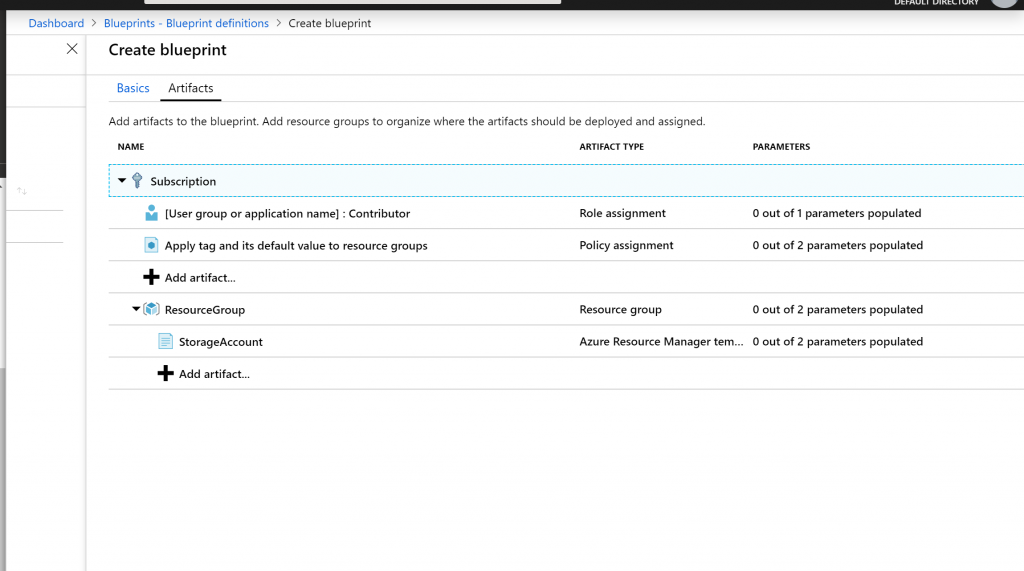Switch to the Basics tab
The width and height of the screenshot is (1024, 571).
[x=133, y=88]
